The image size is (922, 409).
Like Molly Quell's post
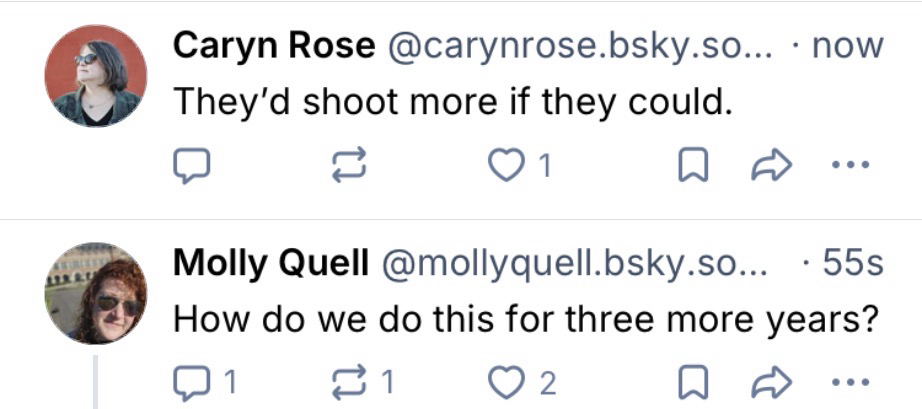pyautogui.click(x=506, y=380)
